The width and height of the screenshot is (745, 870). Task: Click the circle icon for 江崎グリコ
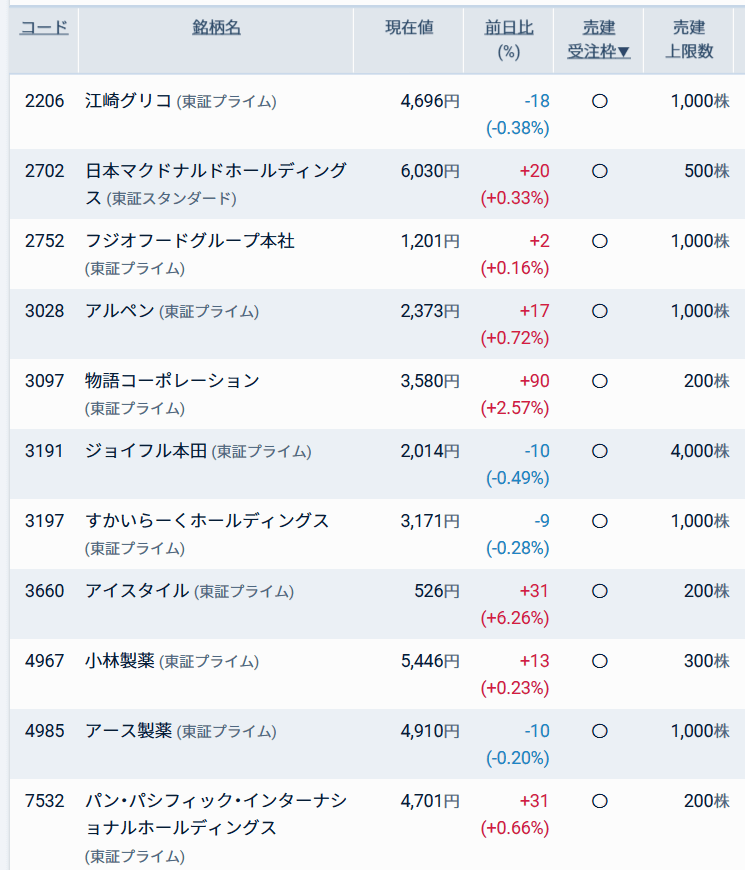tap(600, 101)
